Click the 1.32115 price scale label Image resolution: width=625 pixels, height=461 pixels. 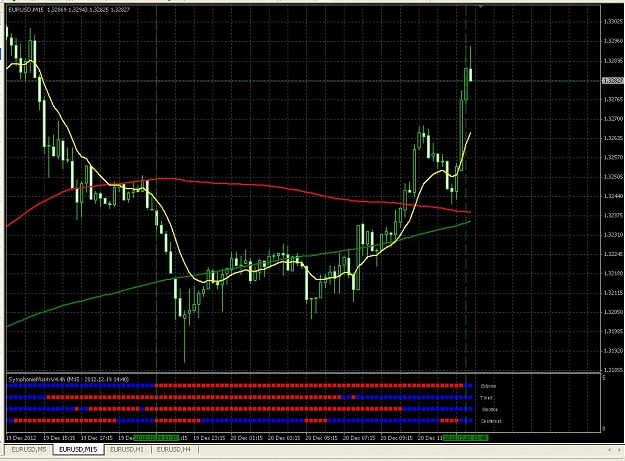613,293
